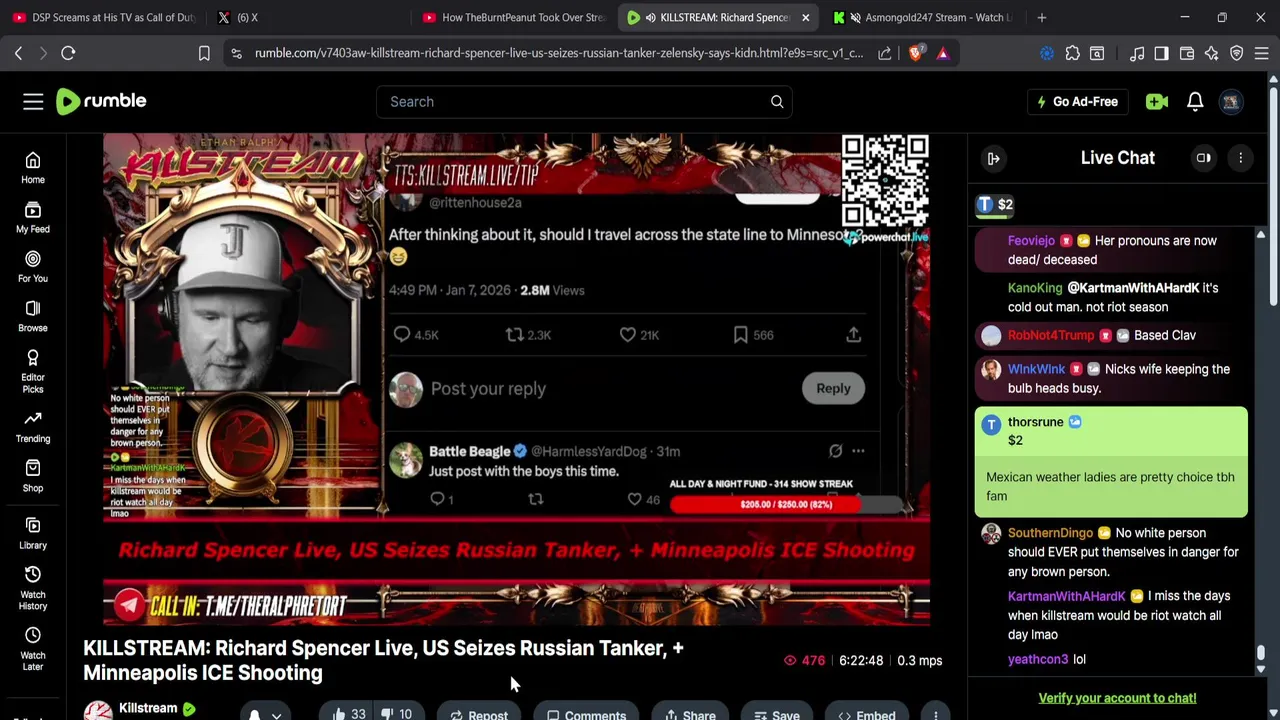Image resolution: width=1280 pixels, height=720 pixels.
Task: Save the video to a playlist
Action: [x=776, y=713]
